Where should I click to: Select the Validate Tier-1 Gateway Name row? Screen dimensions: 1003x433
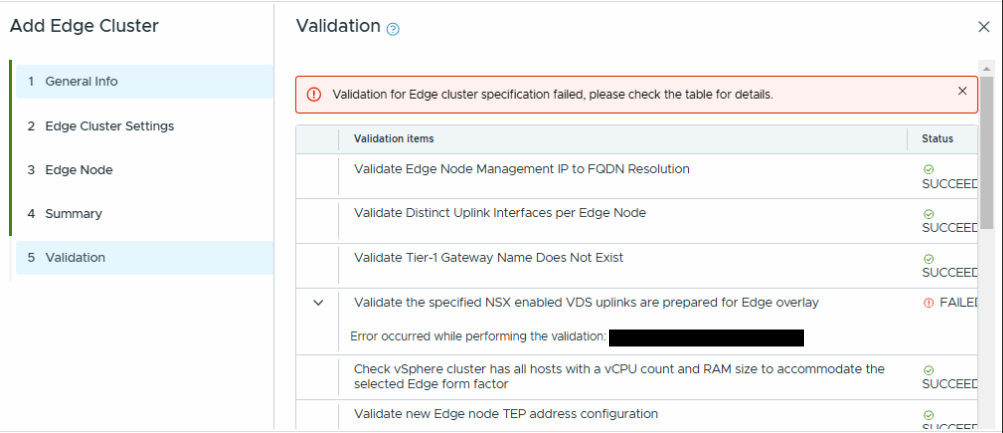tap(489, 258)
